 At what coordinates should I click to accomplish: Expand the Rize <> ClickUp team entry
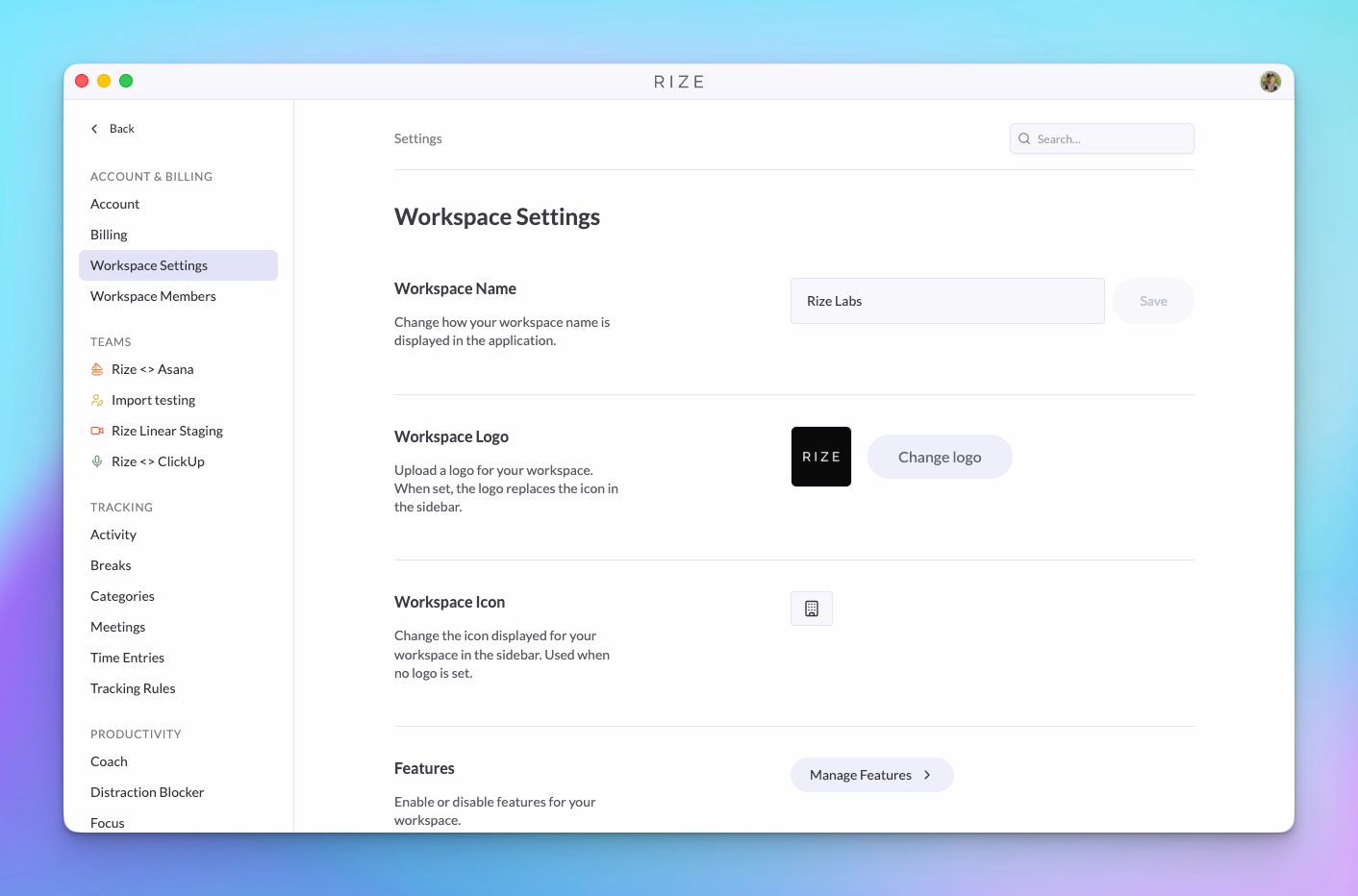pos(159,460)
